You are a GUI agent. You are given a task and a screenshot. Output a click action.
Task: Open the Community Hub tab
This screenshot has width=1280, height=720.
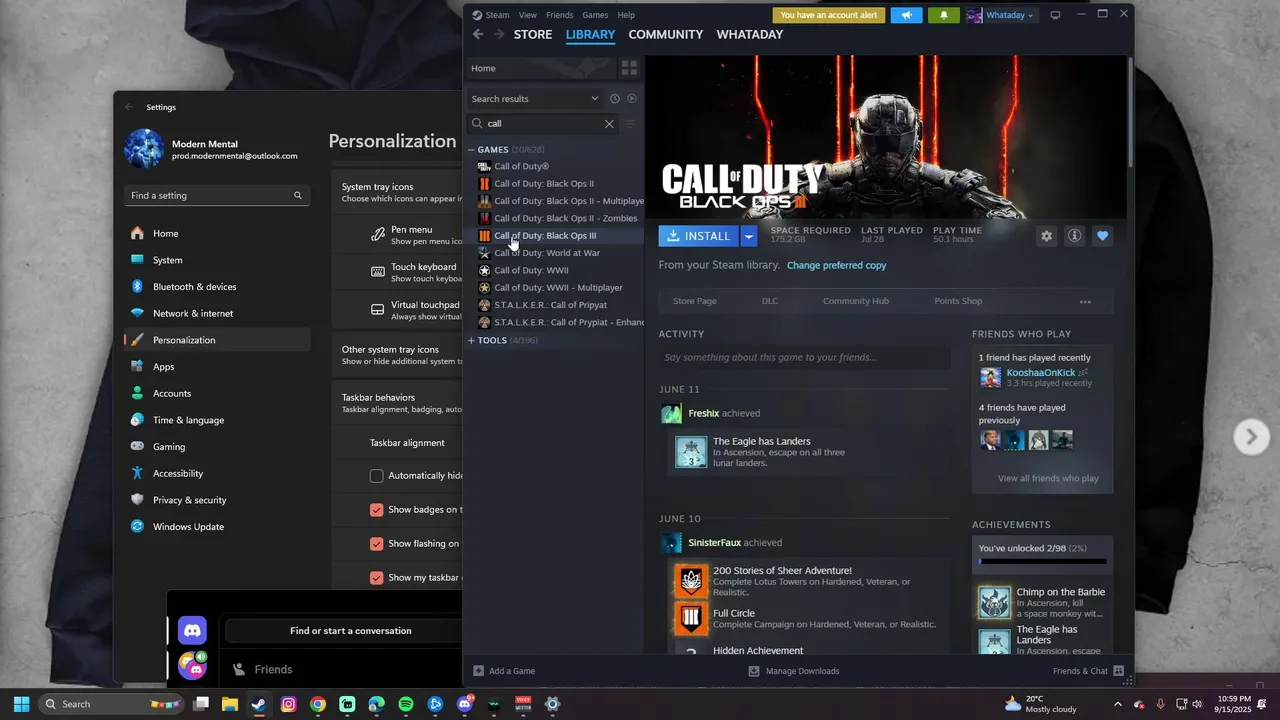[x=856, y=301]
